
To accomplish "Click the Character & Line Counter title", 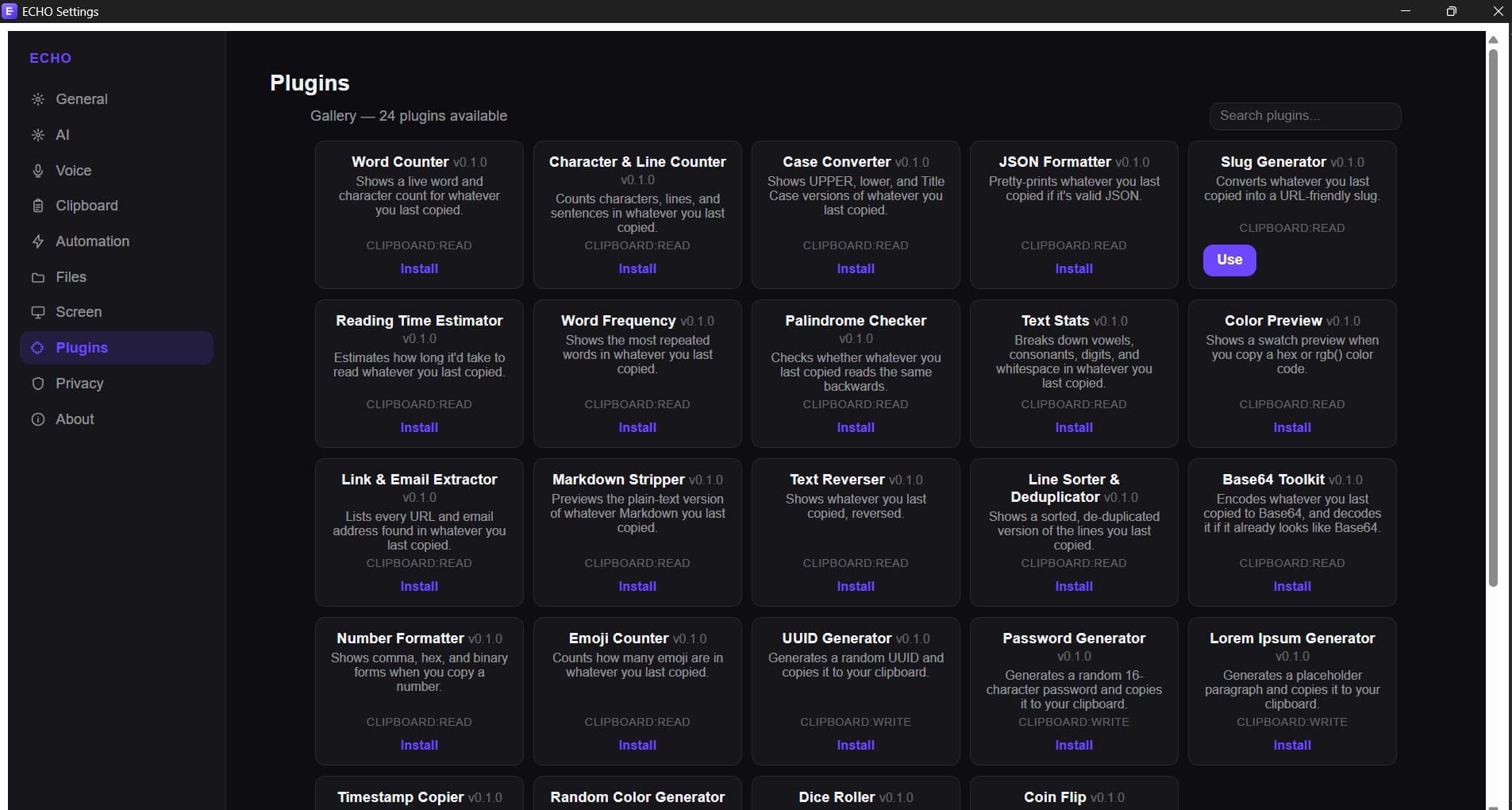I will pyautogui.click(x=637, y=162).
